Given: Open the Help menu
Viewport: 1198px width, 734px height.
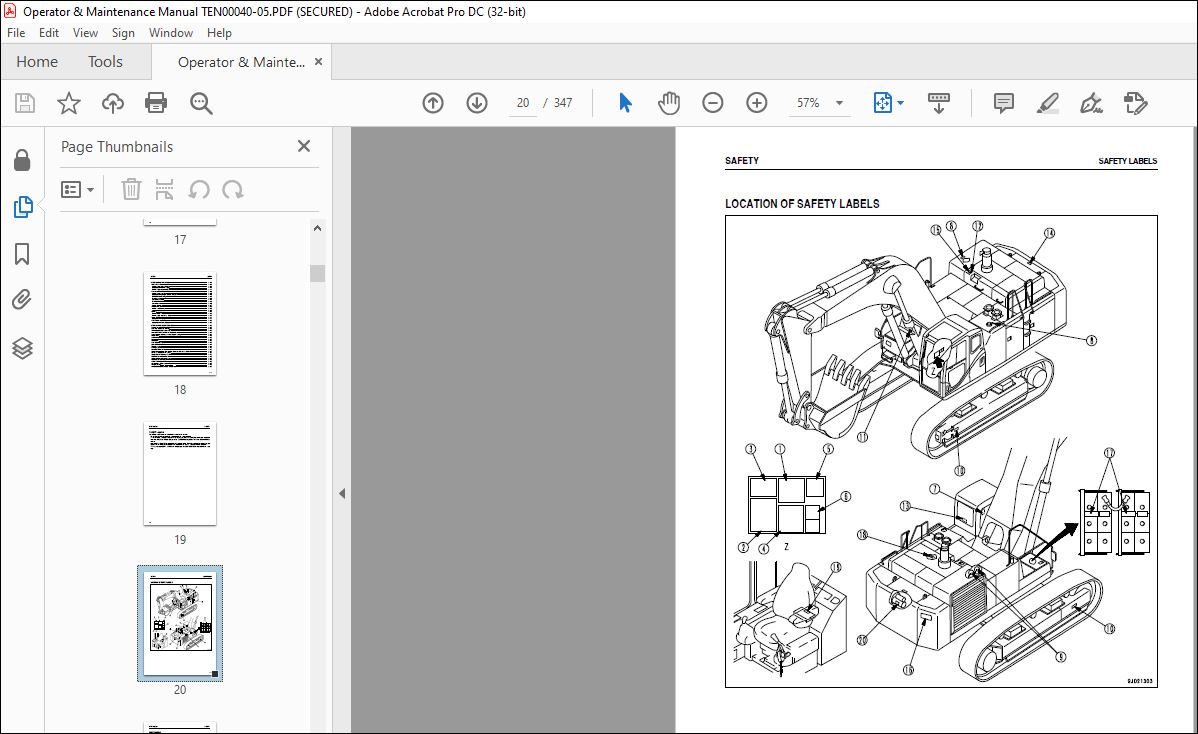Looking at the screenshot, I should click(219, 33).
